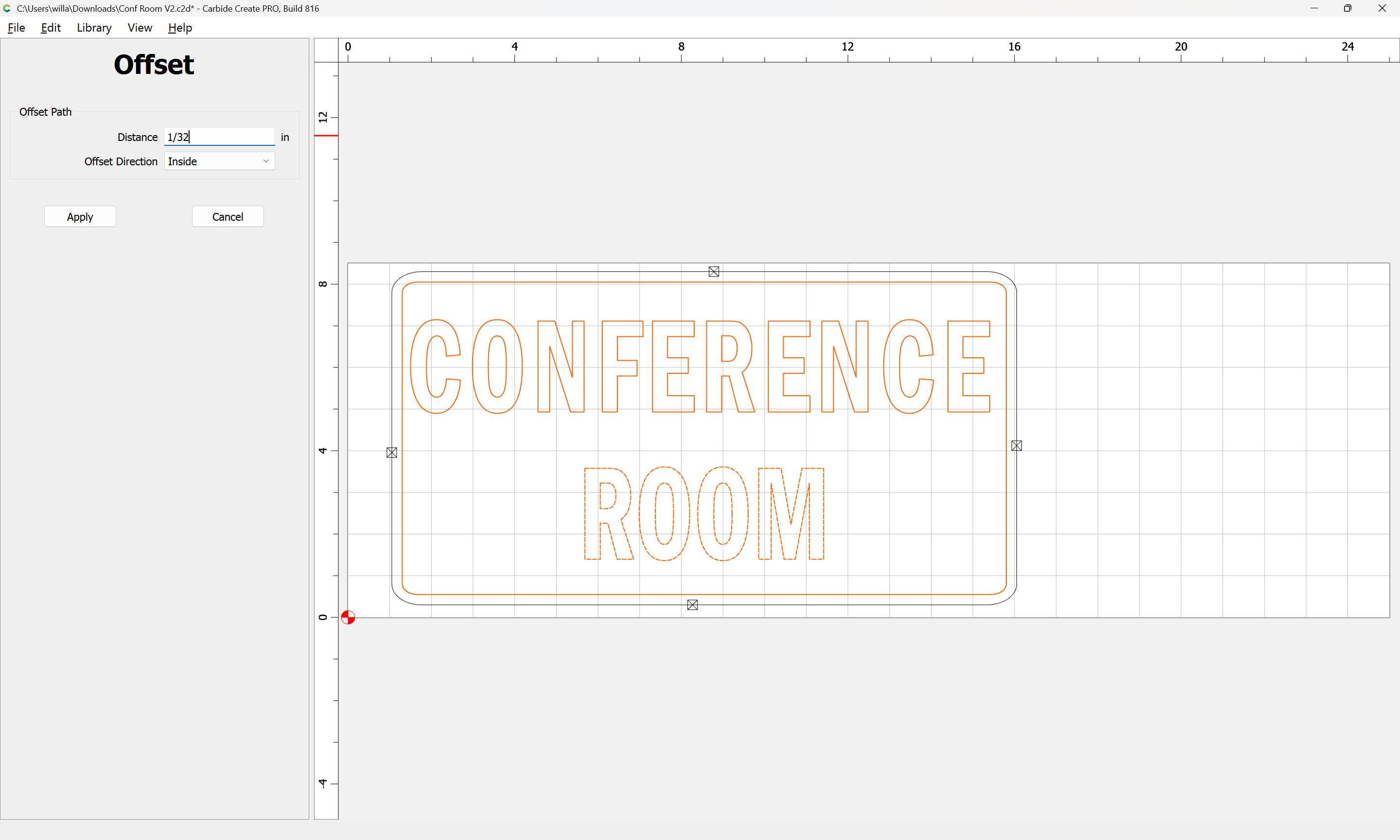
Task: Click the right selection handle of the rectangle
Action: 1016,445
